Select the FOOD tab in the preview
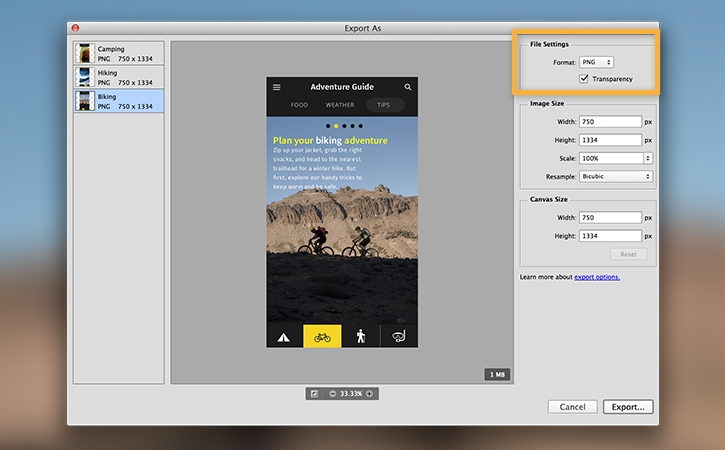Image resolution: width=725 pixels, height=450 pixels. point(299,104)
